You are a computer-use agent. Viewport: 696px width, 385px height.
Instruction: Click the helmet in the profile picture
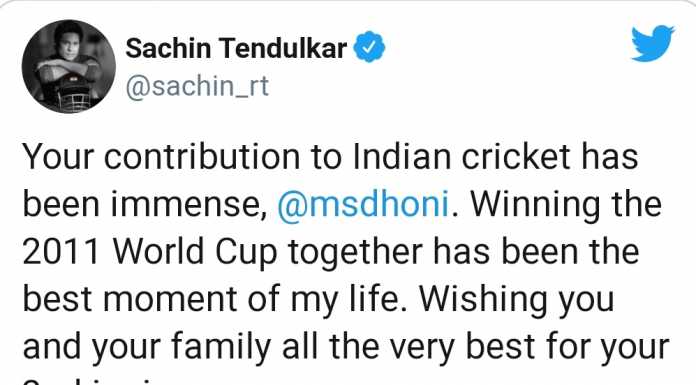(71, 93)
